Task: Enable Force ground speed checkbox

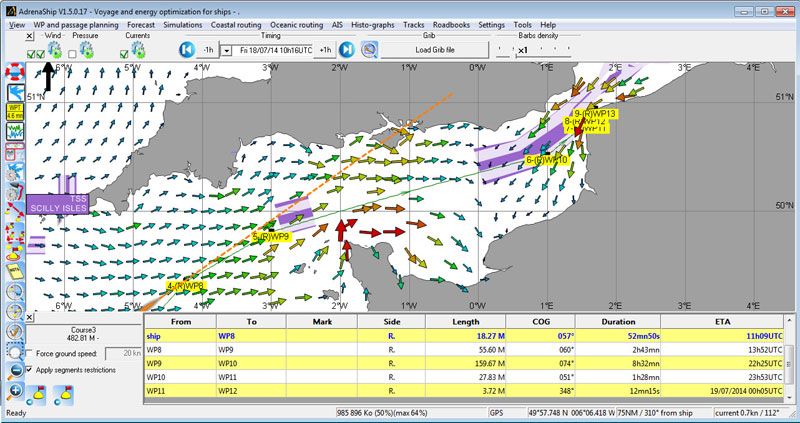Action: click(30, 354)
